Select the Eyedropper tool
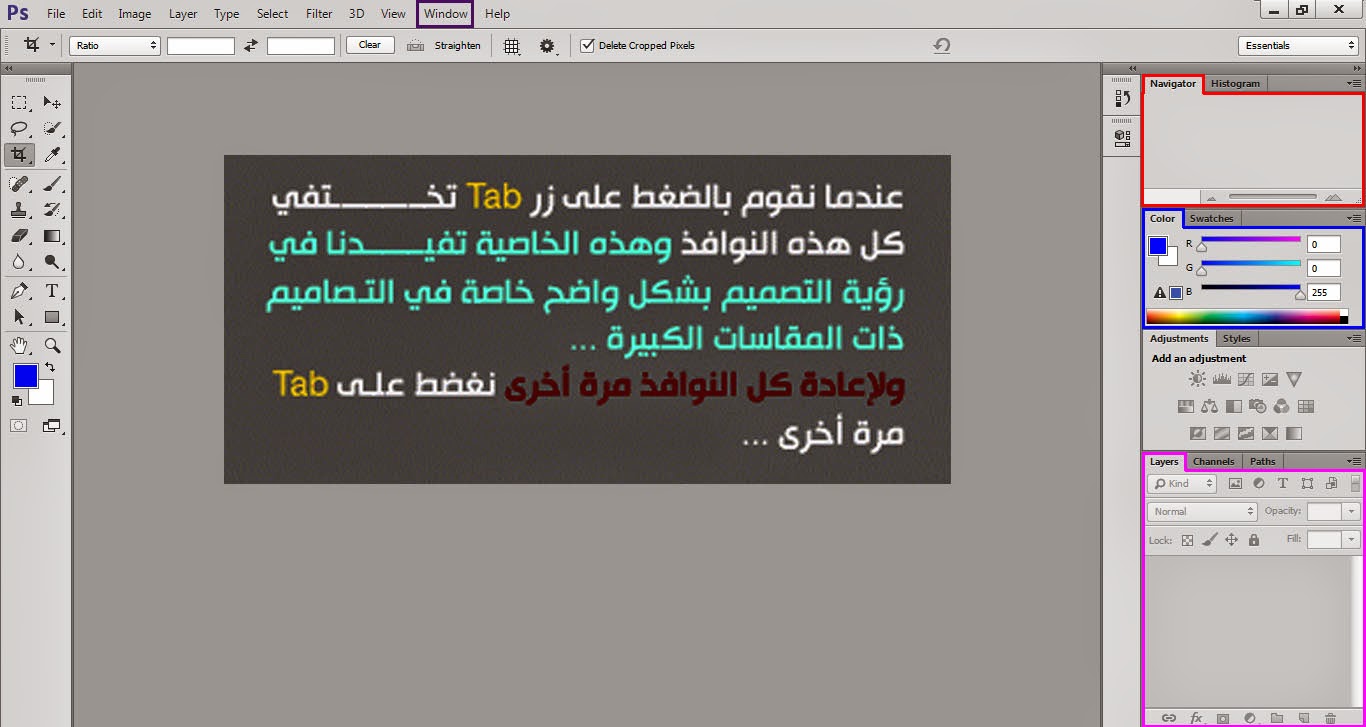Screen dimensions: 1366x727 click(52, 154)
